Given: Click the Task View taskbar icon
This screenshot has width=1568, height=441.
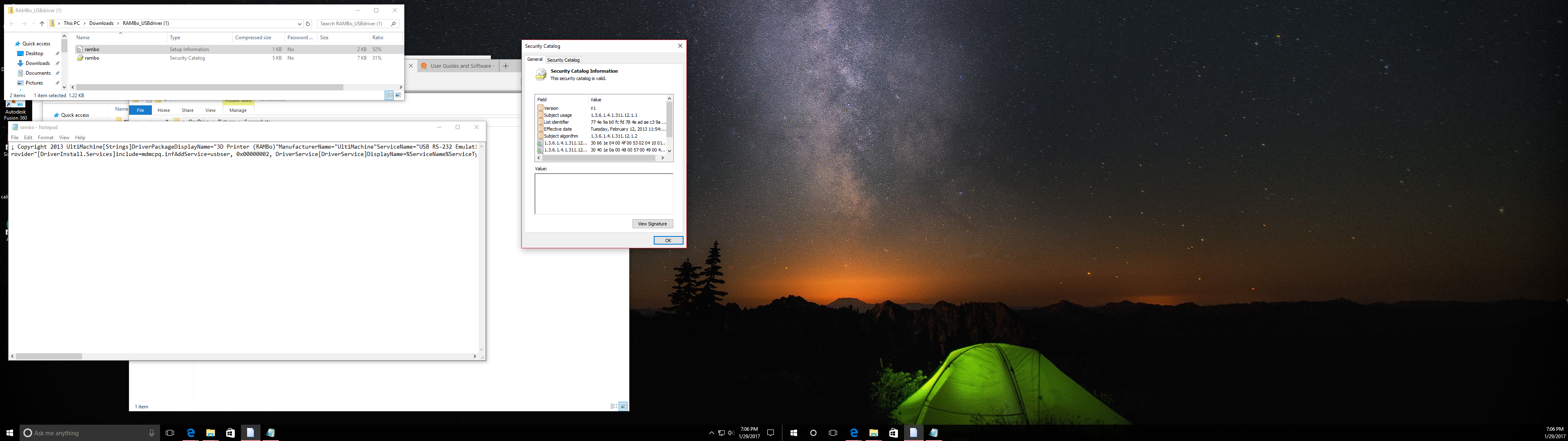Looking at the screenshot, I should (170, 432).
